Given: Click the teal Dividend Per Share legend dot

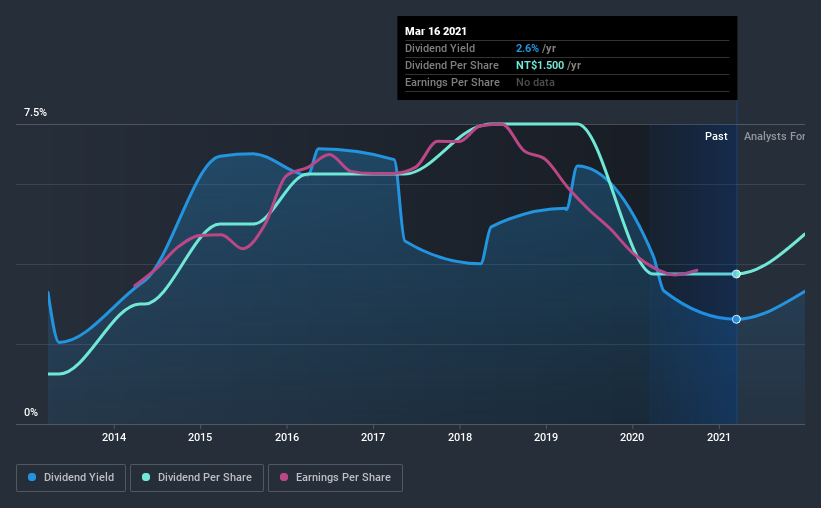Looking at the screenshot, I should click(x=146, y=477).
